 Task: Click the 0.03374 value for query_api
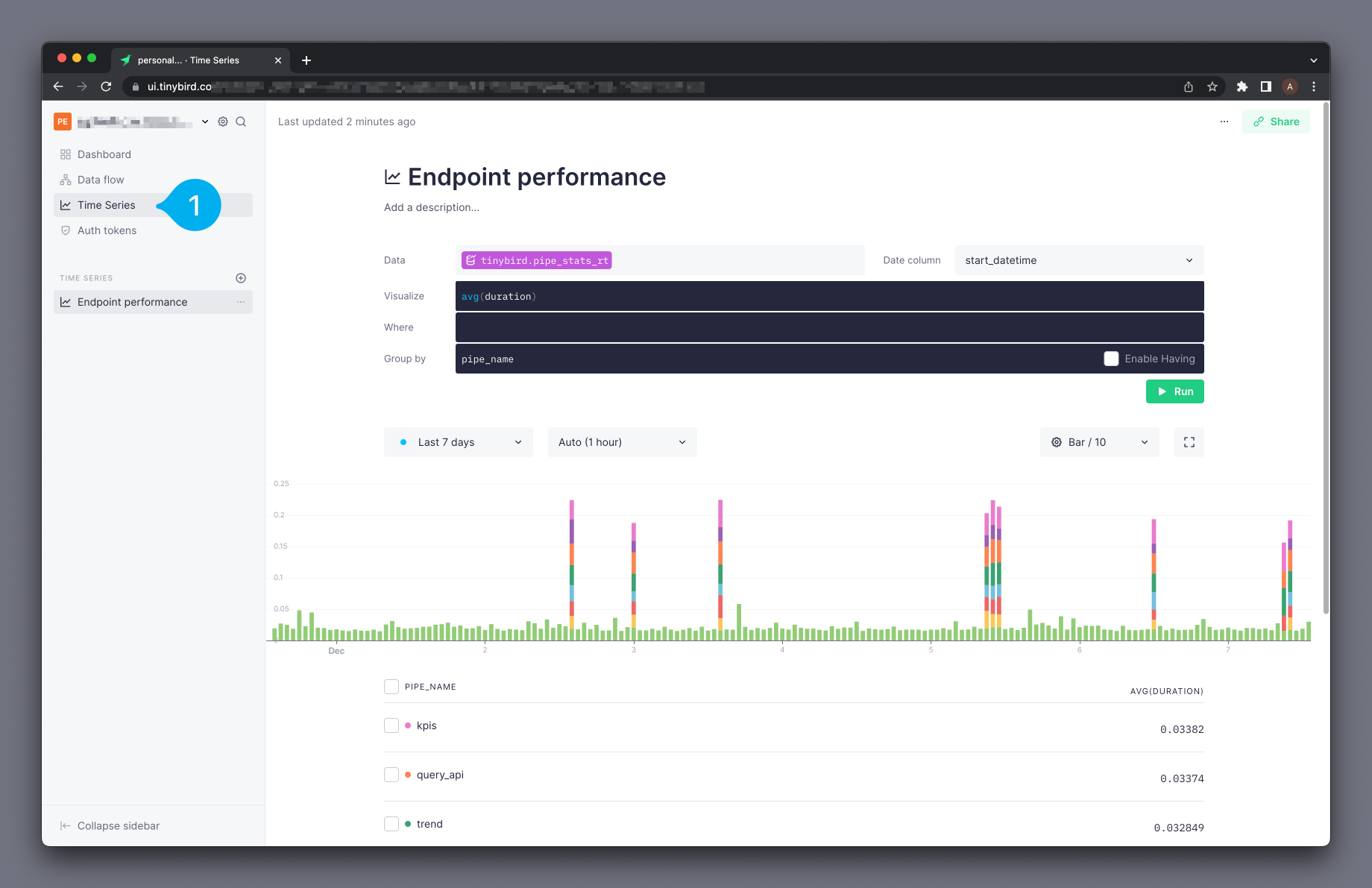tap(1182, 778)
